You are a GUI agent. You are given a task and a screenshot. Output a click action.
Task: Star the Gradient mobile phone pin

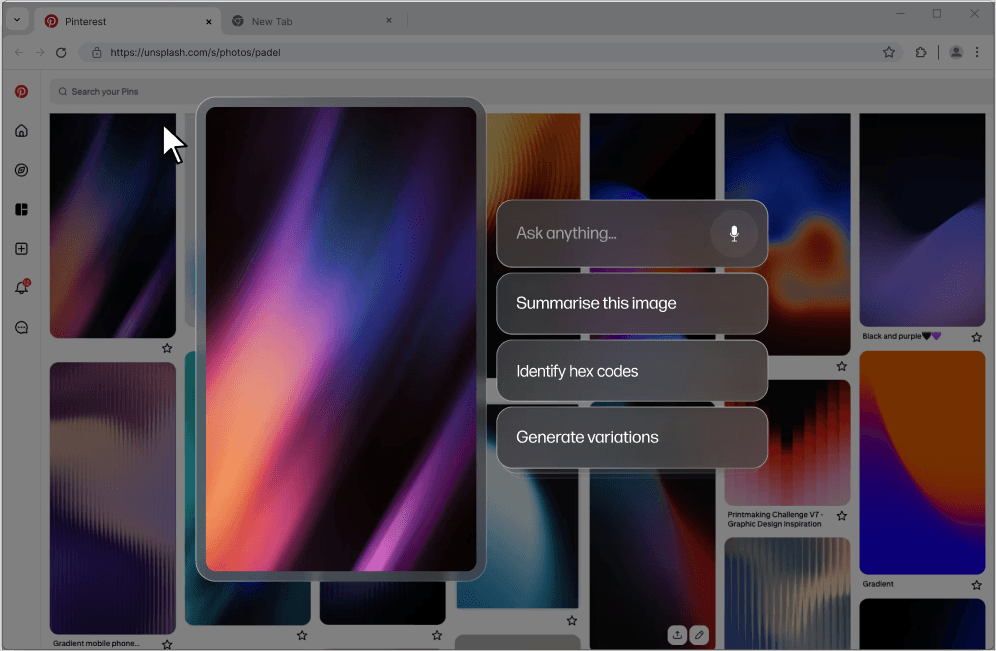(167, 644)
